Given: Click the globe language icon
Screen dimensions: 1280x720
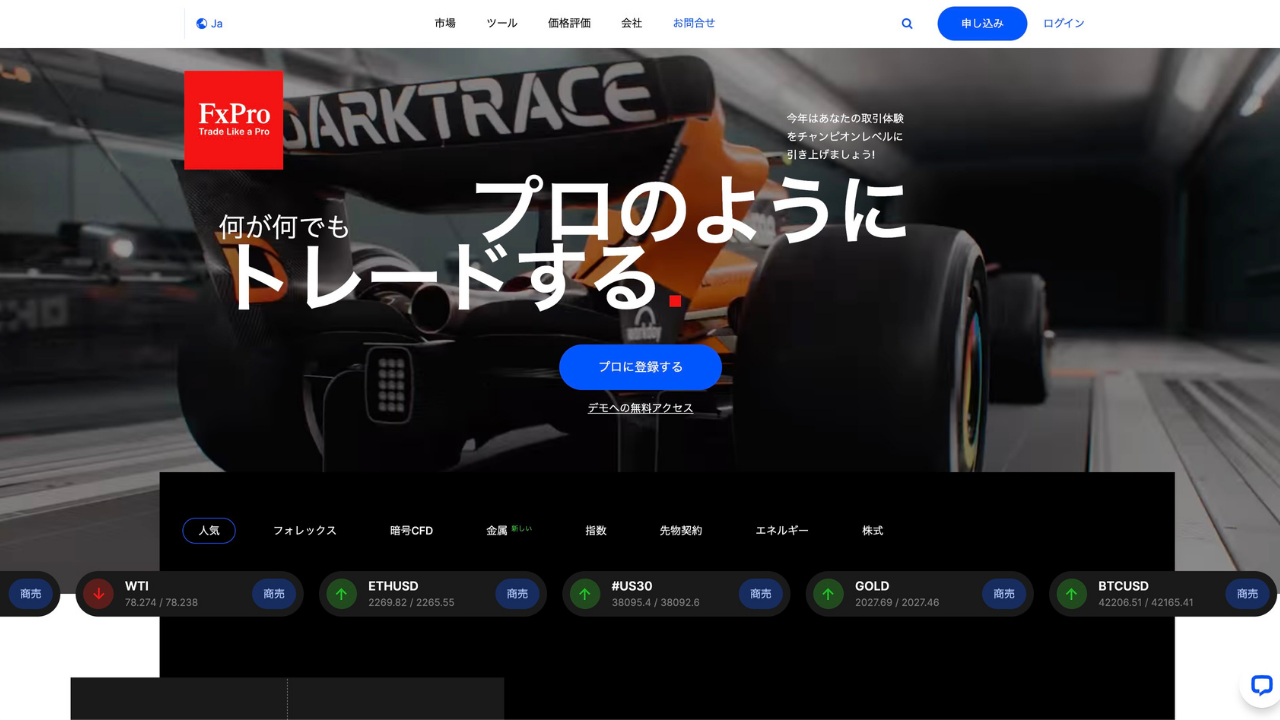Looking at the screenshot, I should [x=201, y=23].
